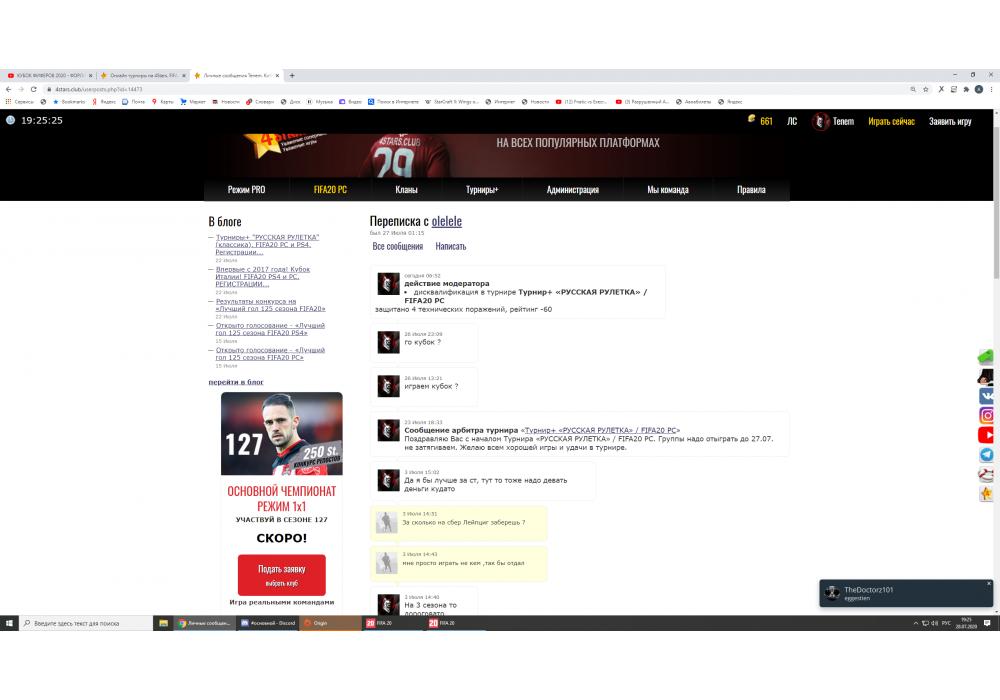Click the browser profile avatar icon
The image size is (1000, 700).
point(979,89)
